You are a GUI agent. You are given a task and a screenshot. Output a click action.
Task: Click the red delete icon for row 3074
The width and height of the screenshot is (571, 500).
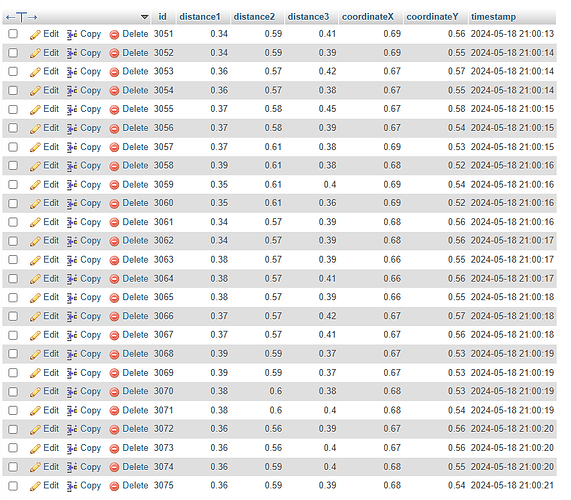coord(114,468)
